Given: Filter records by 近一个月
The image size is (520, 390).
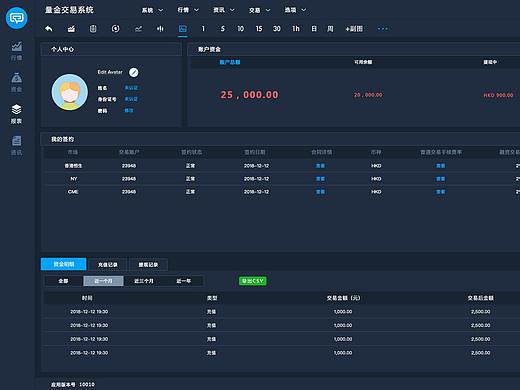Looking at the screenshot, I should pos(103,281).
